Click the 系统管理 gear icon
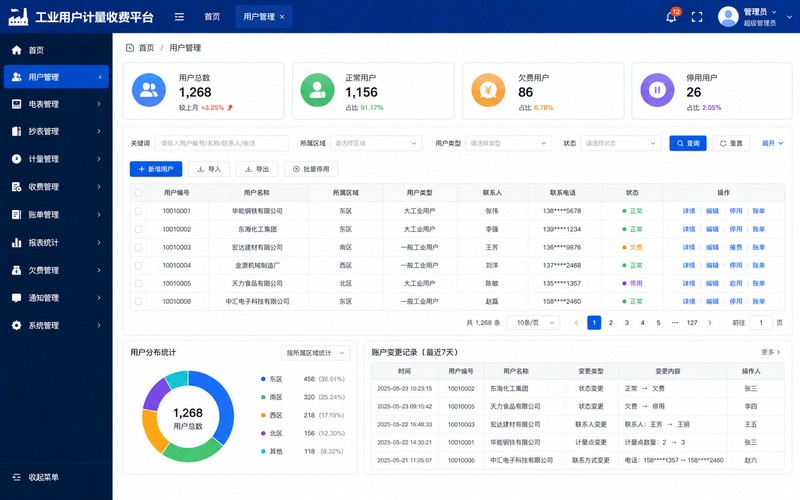The height and width of the screenshot is (500, 800). [16, 326]
